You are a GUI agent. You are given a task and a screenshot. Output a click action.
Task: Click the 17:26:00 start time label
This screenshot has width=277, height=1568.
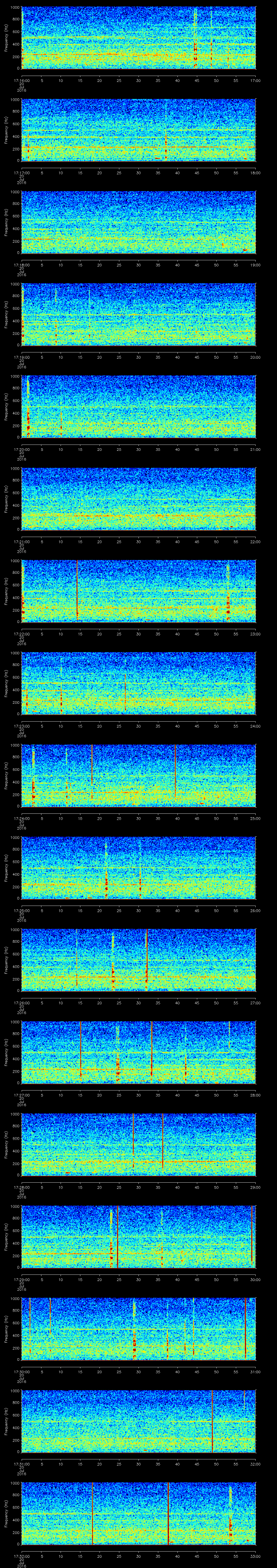[21, 1003]
